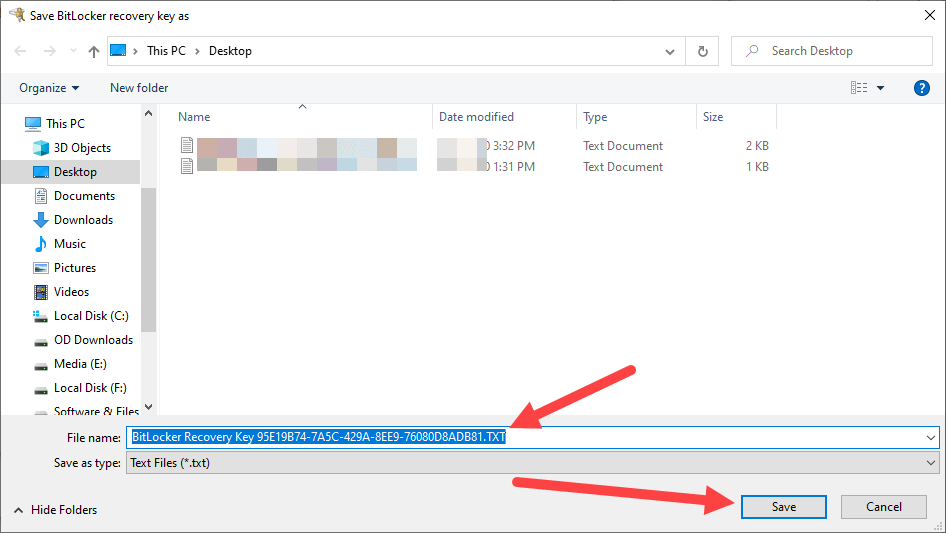
Task: Open OD Downloads drive in sidebar
Action: [x=93, y=340]
